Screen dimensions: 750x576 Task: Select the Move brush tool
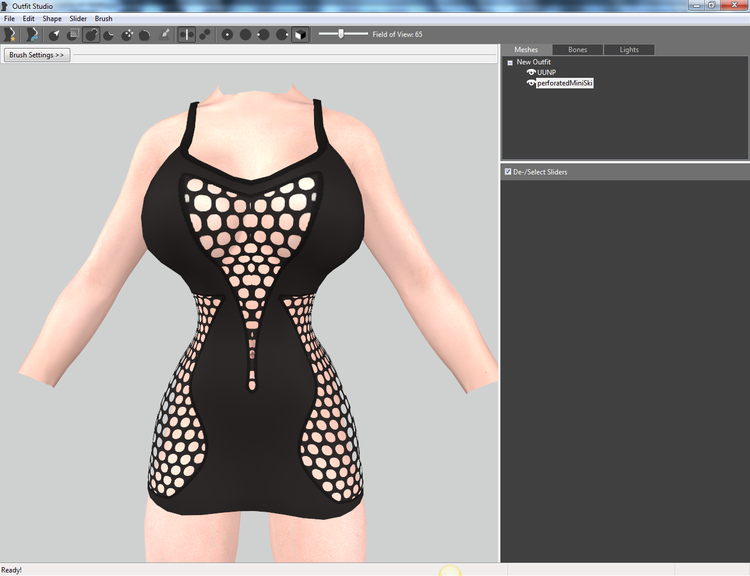pyautogui.click(x=127, y=34)
